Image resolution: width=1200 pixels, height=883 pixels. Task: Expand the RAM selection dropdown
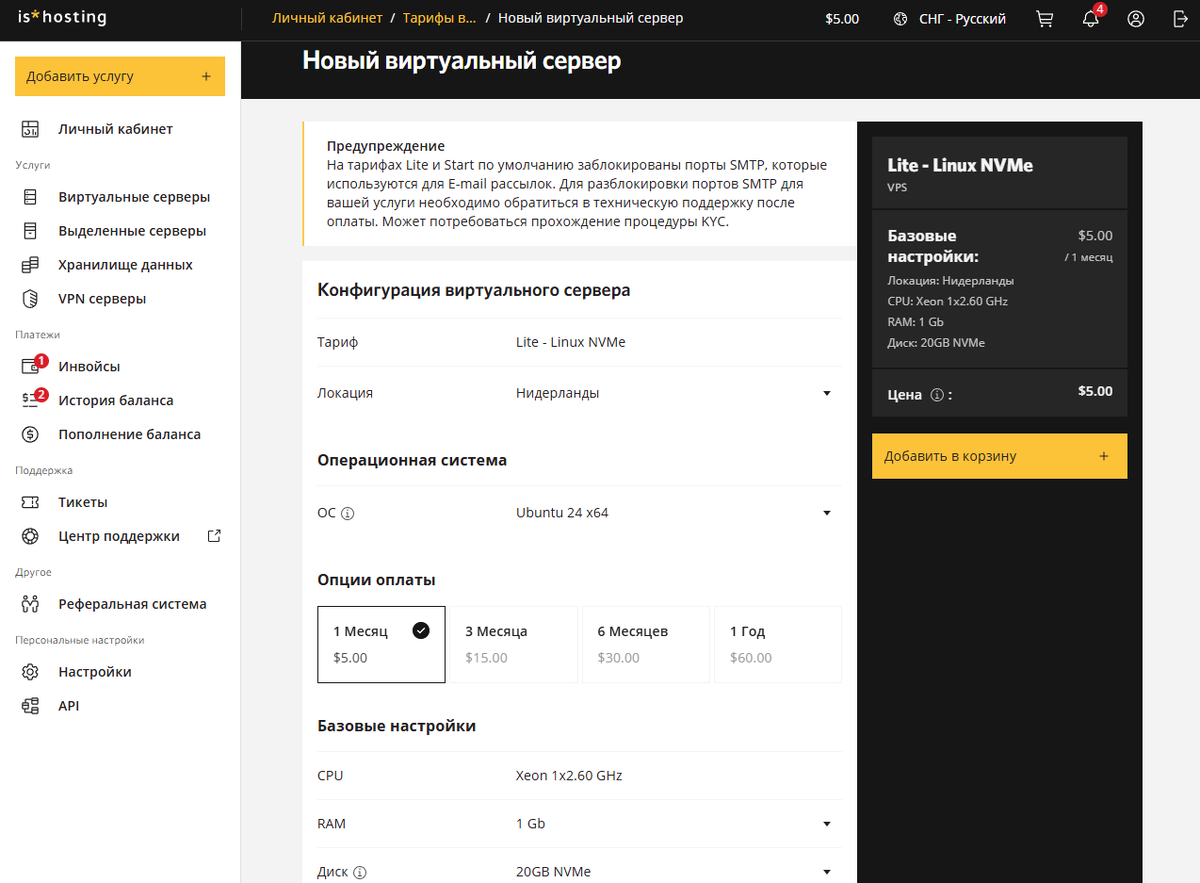click(x=827, y=823)
